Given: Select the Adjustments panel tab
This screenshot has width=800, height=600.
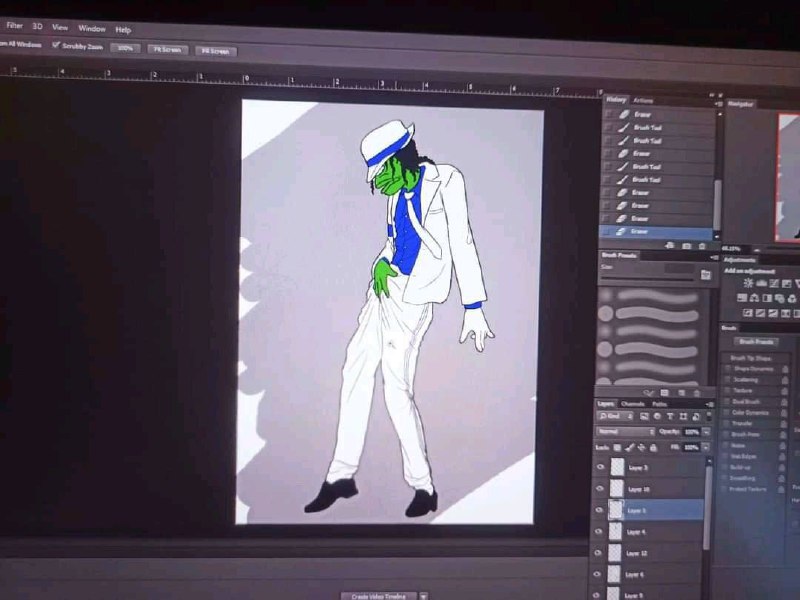Looking at the screenshot, I should (740, 260).
